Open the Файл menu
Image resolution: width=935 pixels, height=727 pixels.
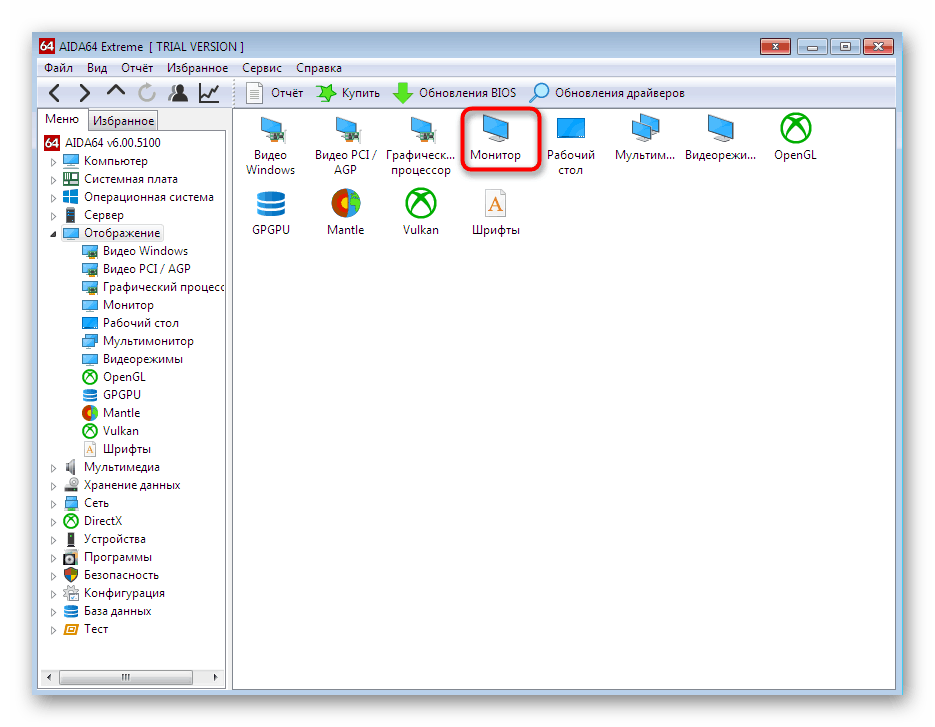click(58, 68)
